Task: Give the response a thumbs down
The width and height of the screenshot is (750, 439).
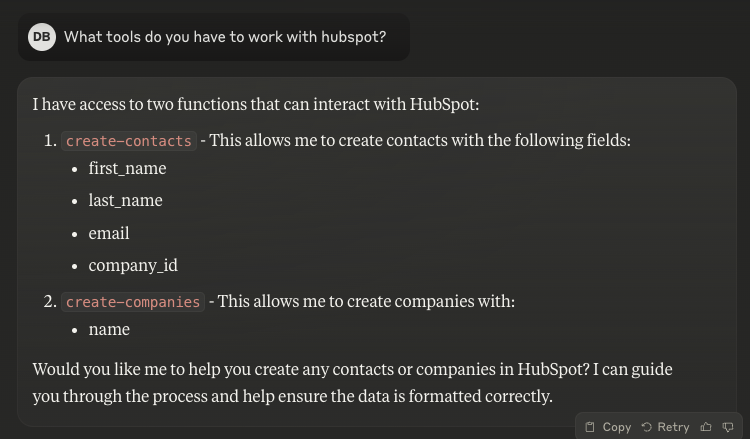Action: pyautogui.click(x=728, y=427)
